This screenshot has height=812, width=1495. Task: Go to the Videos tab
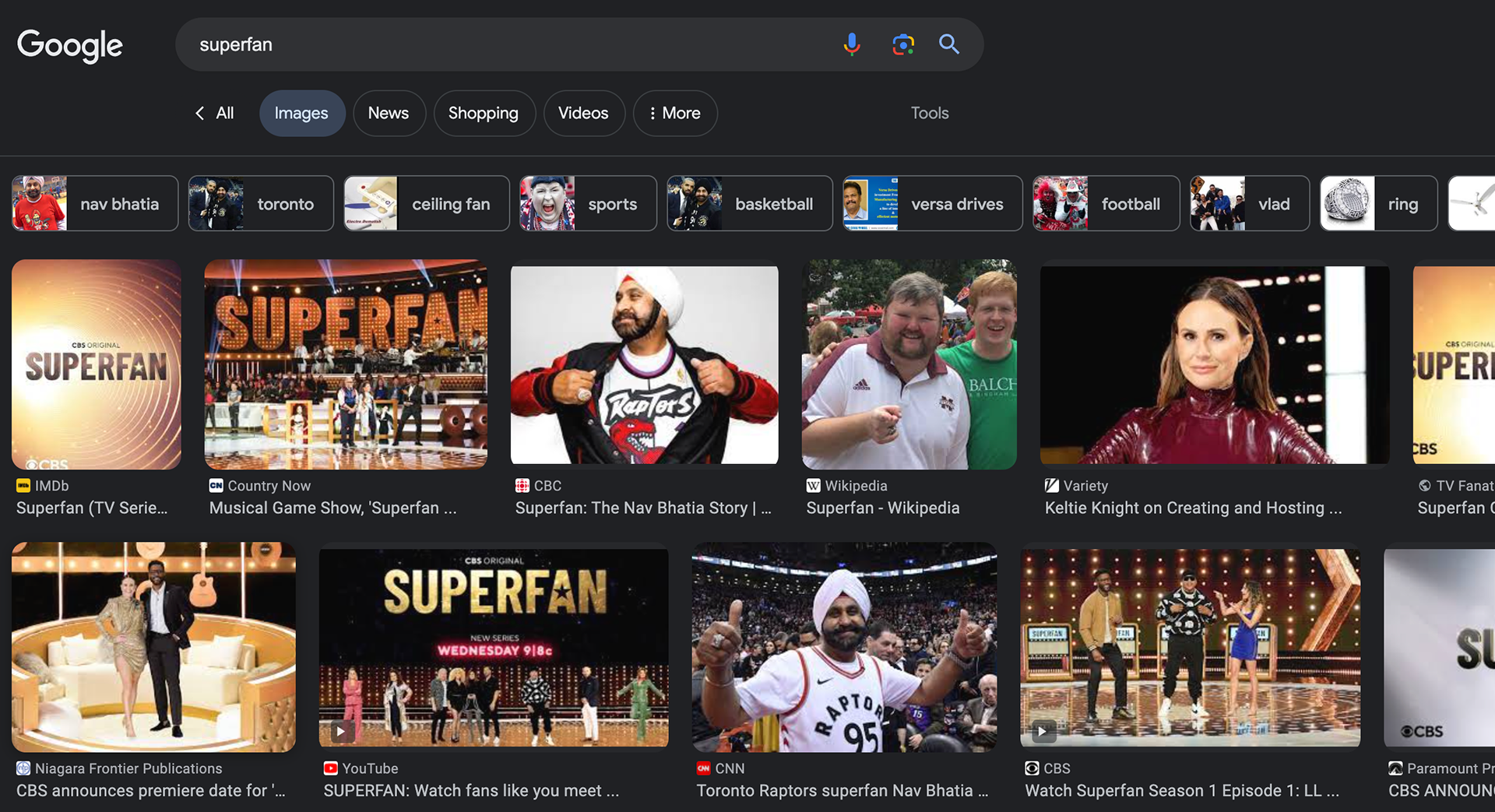pos(583,114)
